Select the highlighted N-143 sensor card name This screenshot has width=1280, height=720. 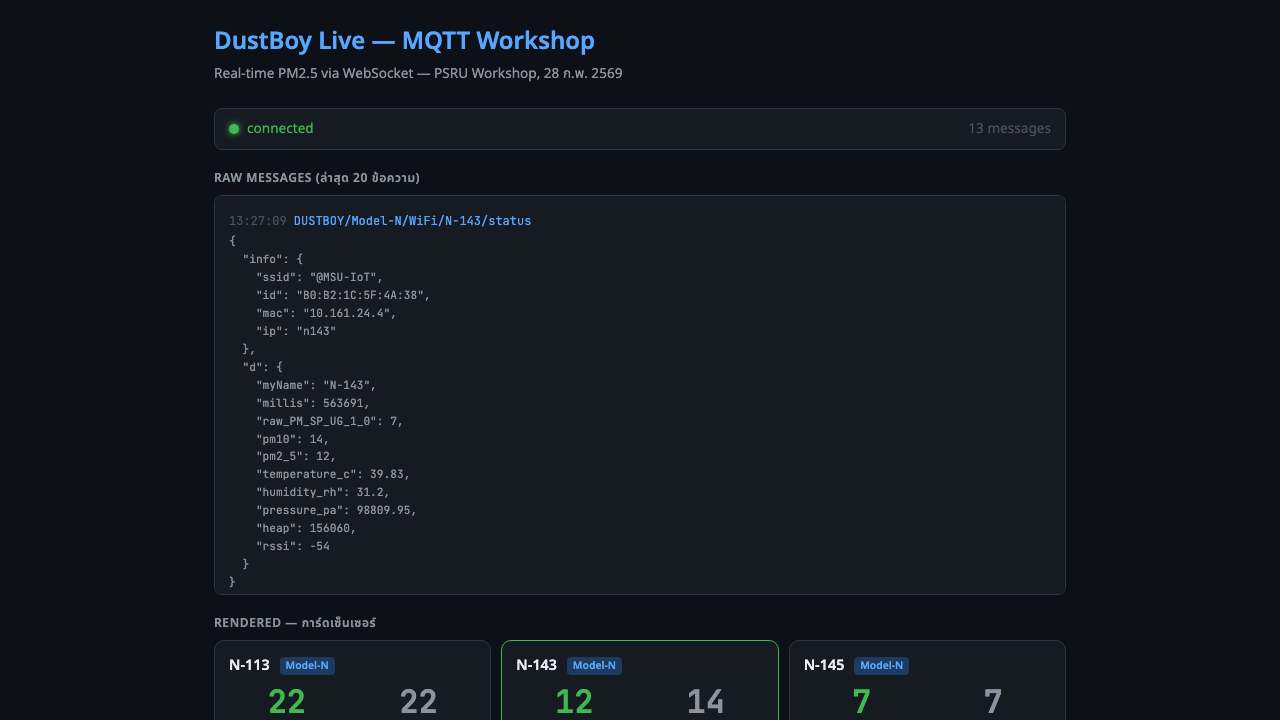536,665
